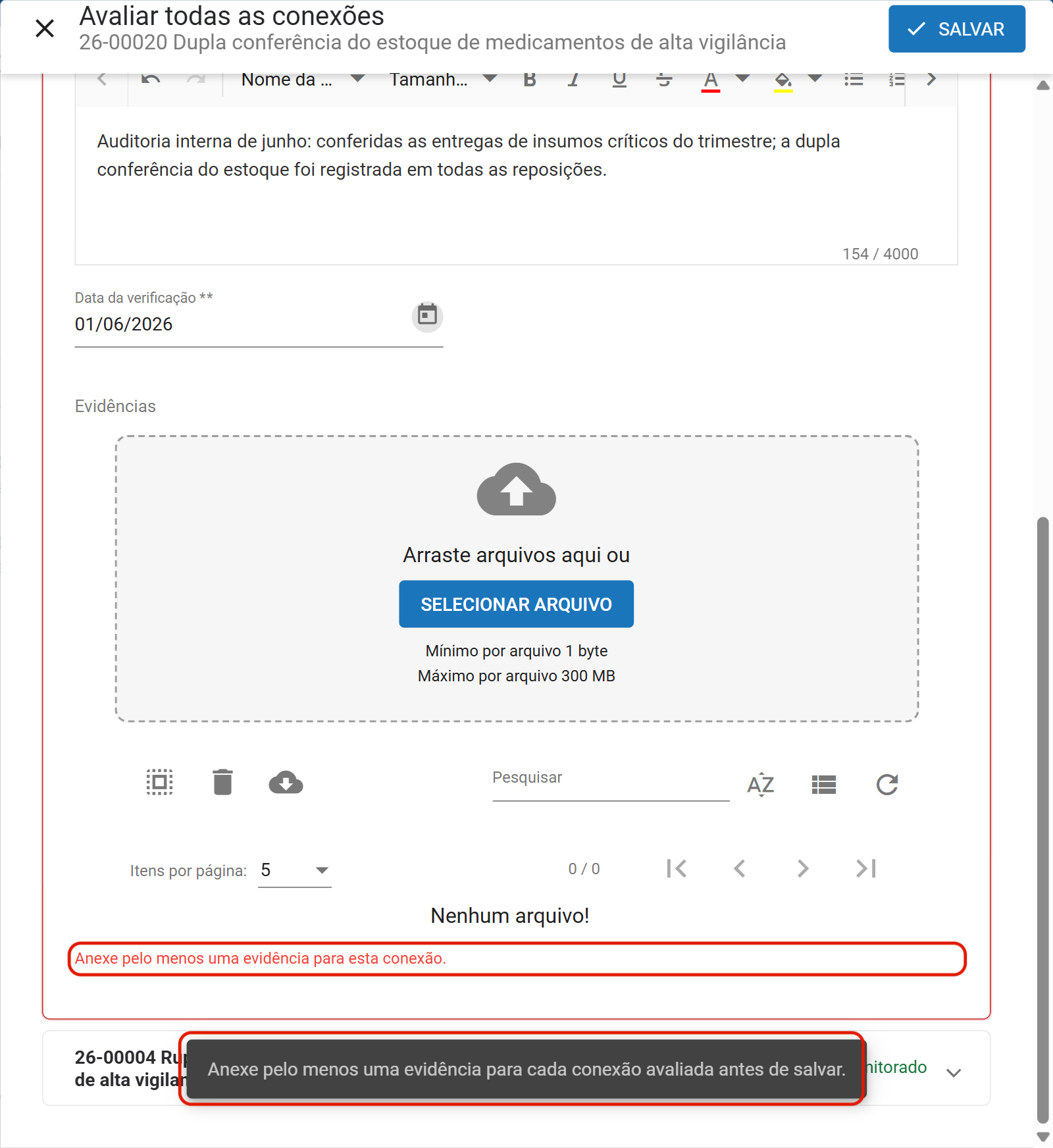Open the highlight color picker arrow

click(815, 78)
